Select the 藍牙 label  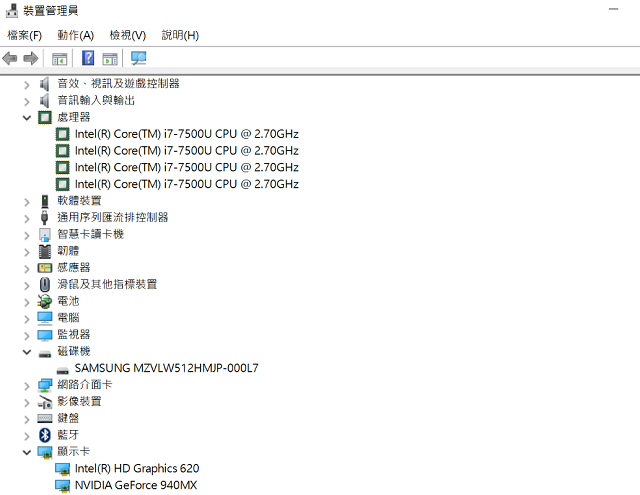(68, 435)
